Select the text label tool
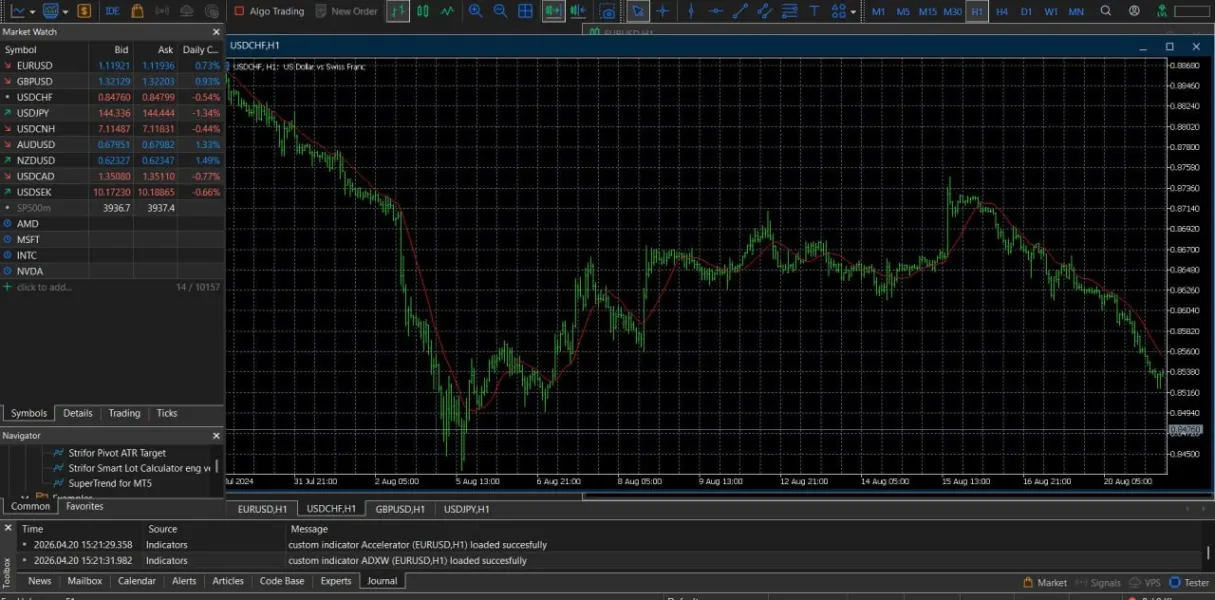The height and width of the screenshot is (600, 1215). tap(814, 11)
